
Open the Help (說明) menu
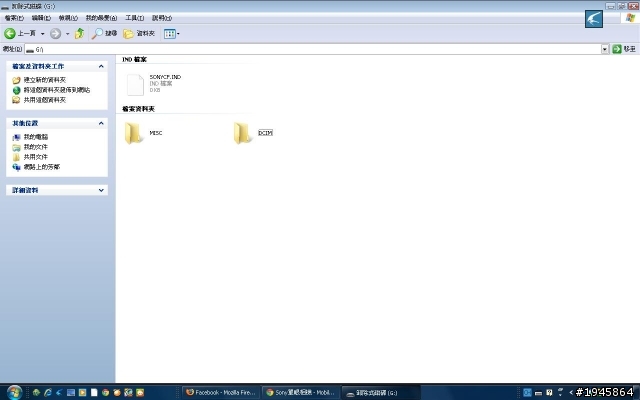(162, 18)
